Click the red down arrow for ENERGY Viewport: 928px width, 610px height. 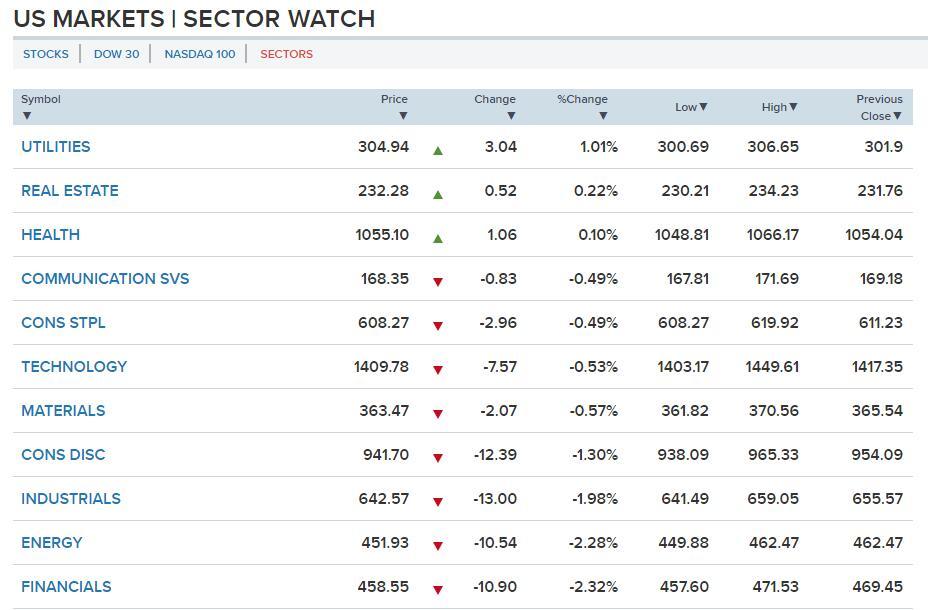pos(437,546)
